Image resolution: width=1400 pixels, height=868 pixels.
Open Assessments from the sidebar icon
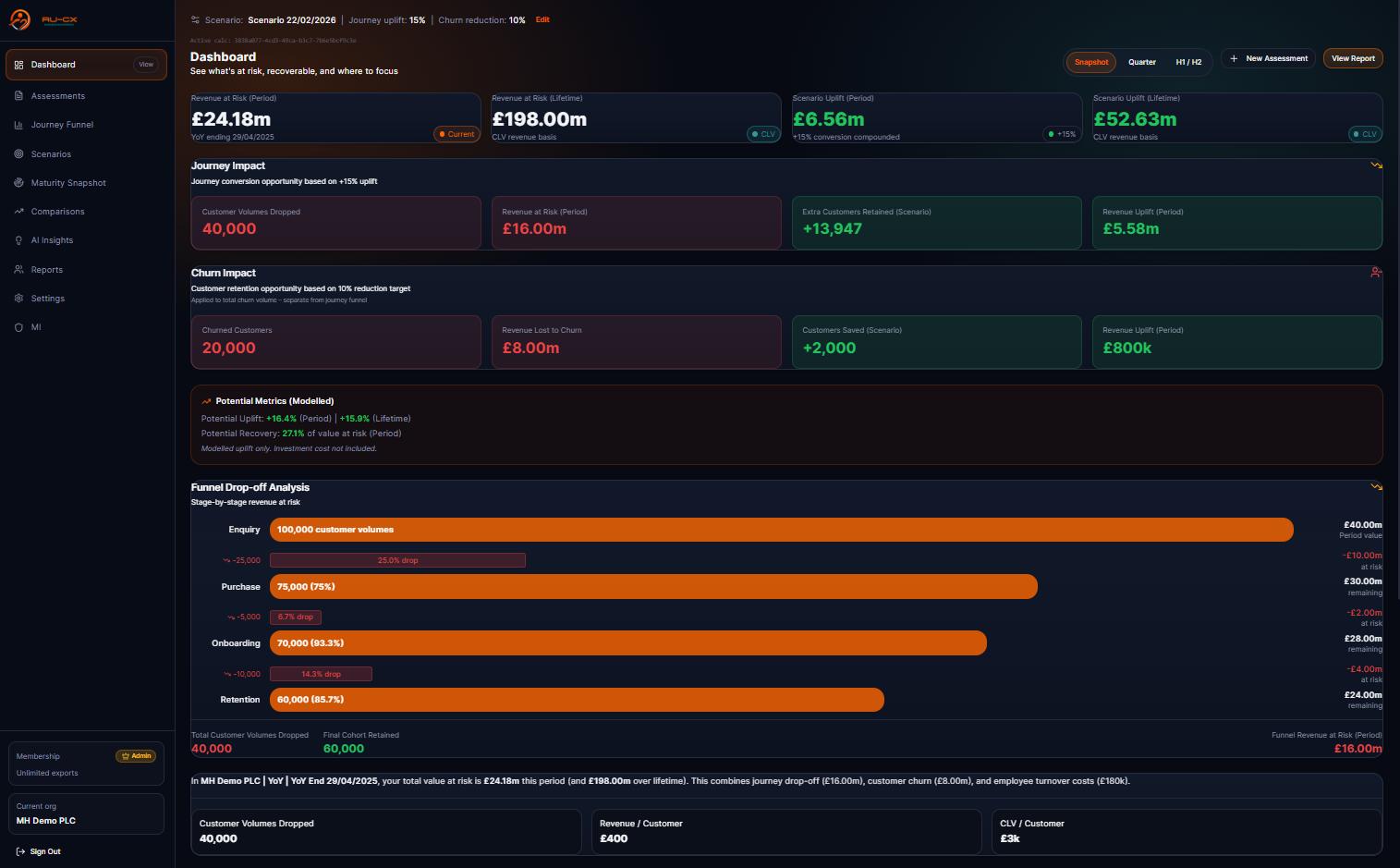(x=18, y=96)
